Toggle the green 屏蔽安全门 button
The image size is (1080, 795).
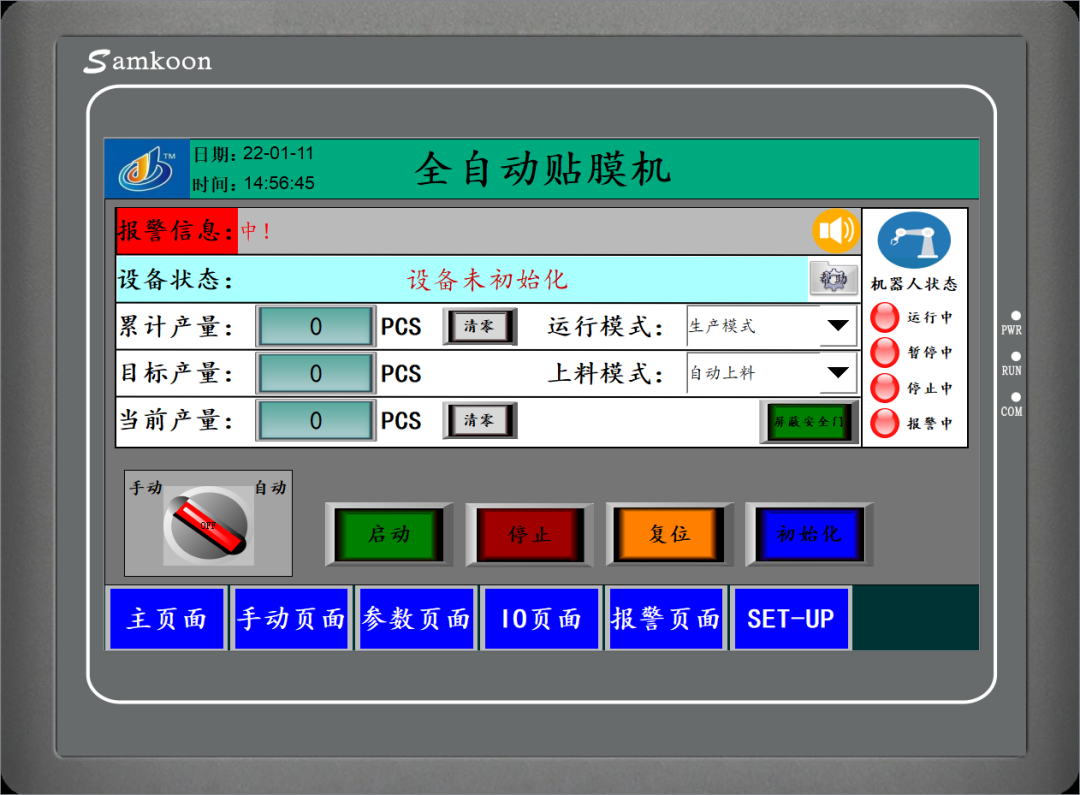809,422
